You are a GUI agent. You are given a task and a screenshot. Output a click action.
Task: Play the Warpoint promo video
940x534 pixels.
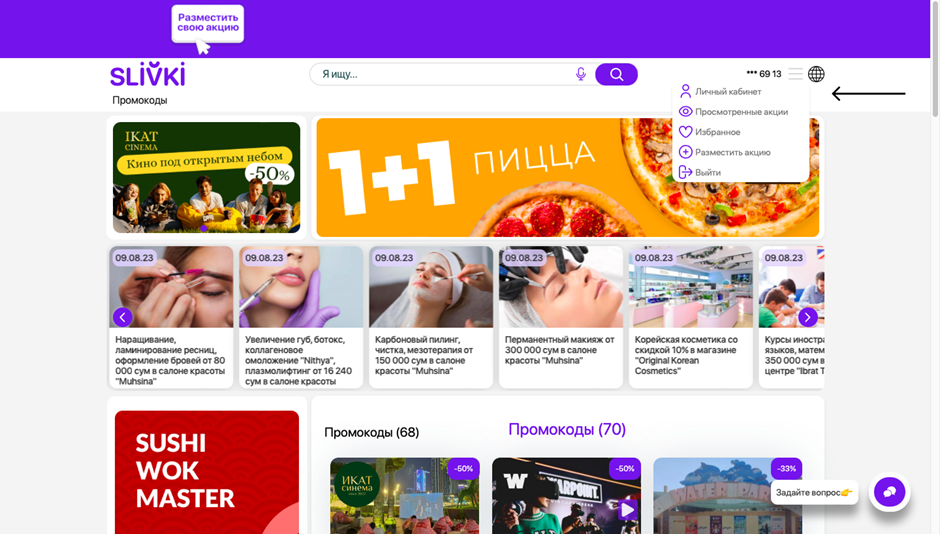coord(627,509)
